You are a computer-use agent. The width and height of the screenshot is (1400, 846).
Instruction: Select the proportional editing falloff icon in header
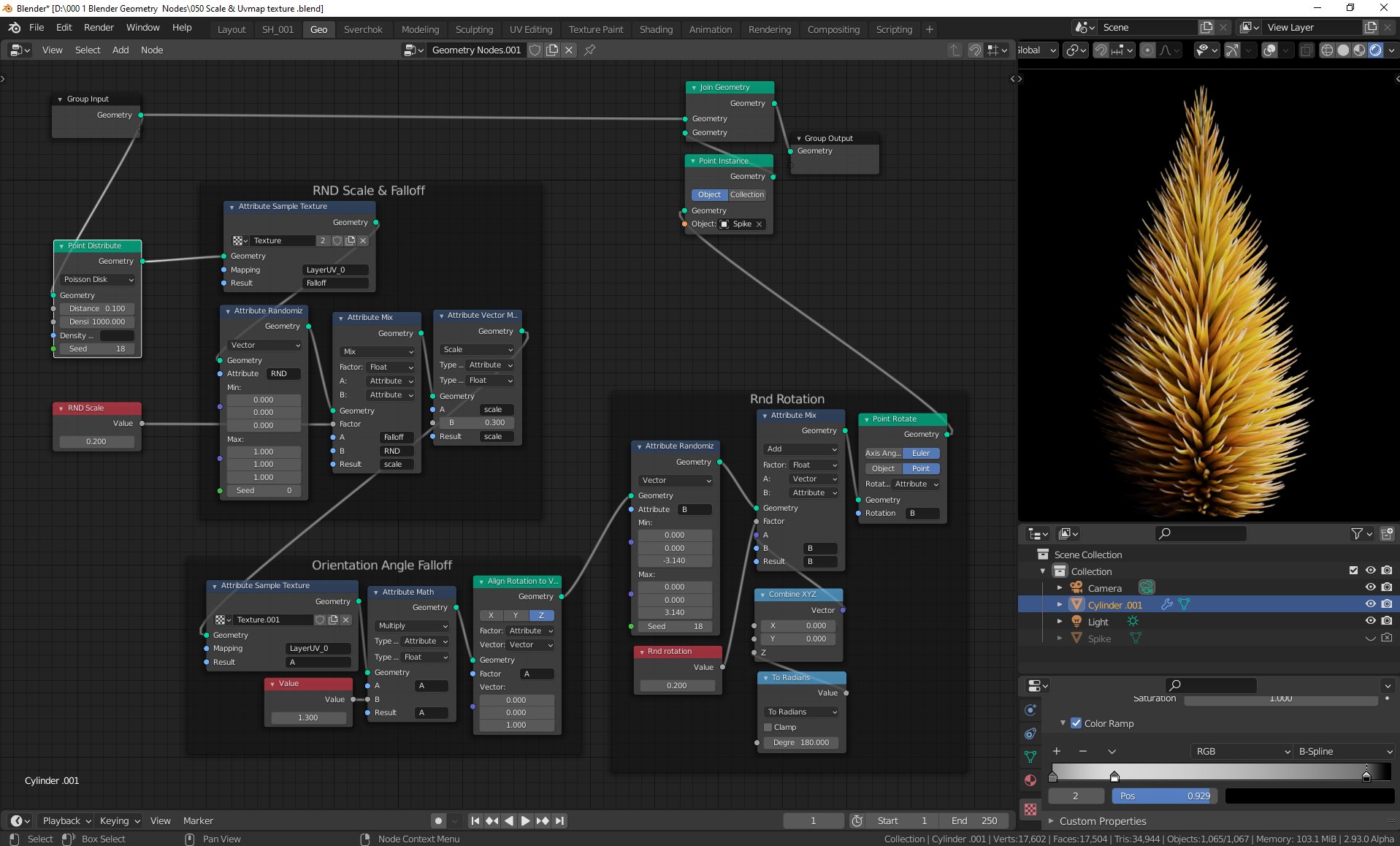[1166, 50]
